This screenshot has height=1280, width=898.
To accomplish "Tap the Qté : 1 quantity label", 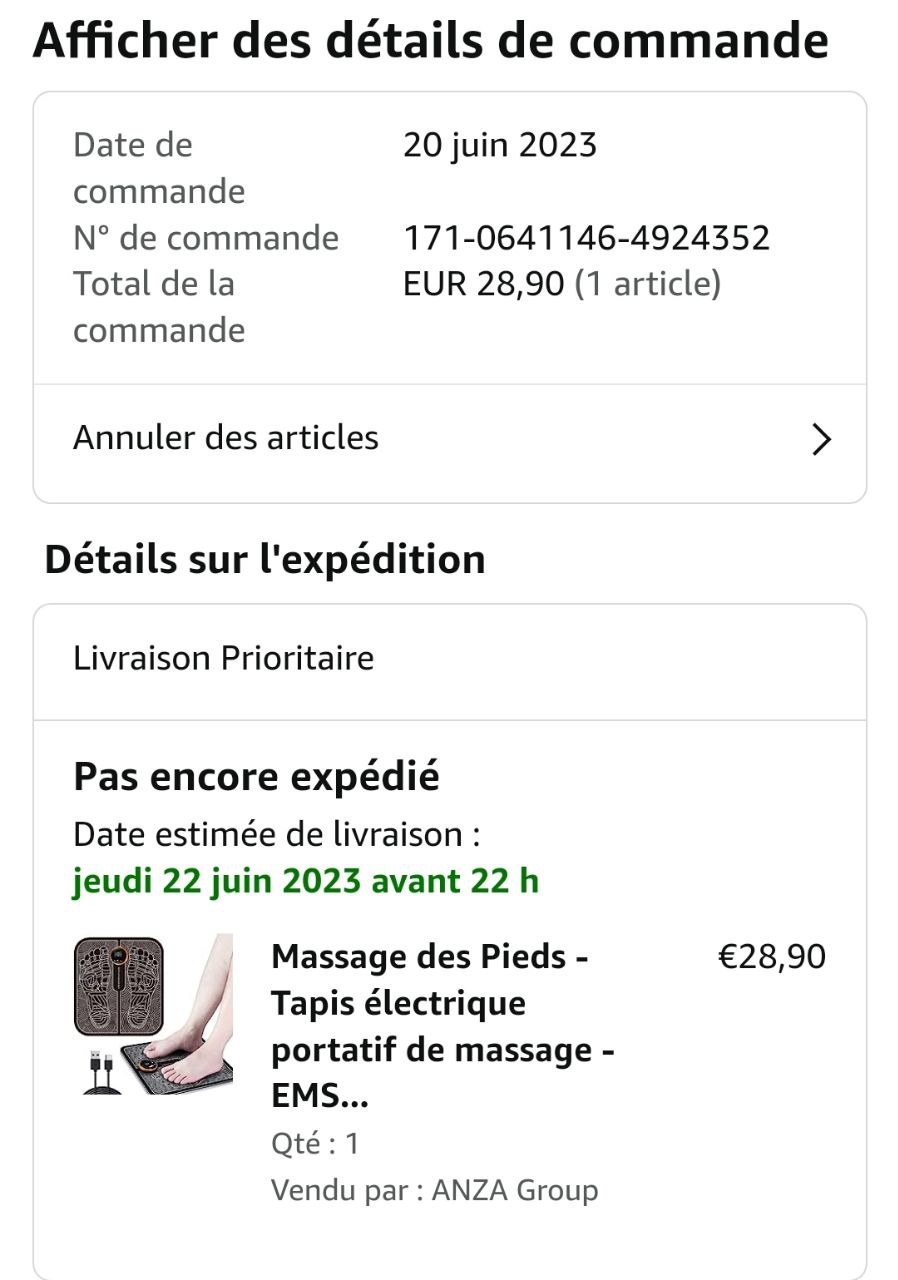I will [x=315, y=1143].
